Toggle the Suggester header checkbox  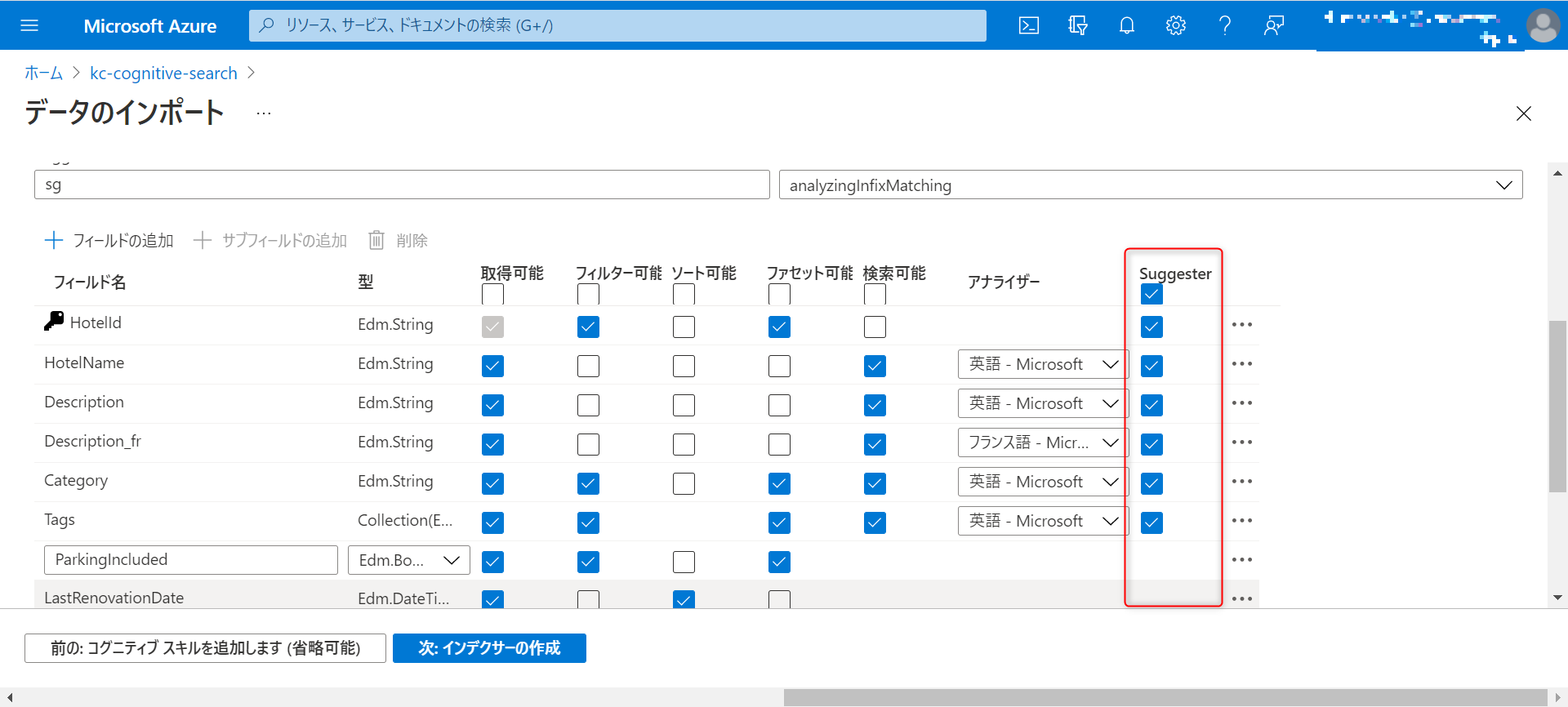tap(1151, 294)
